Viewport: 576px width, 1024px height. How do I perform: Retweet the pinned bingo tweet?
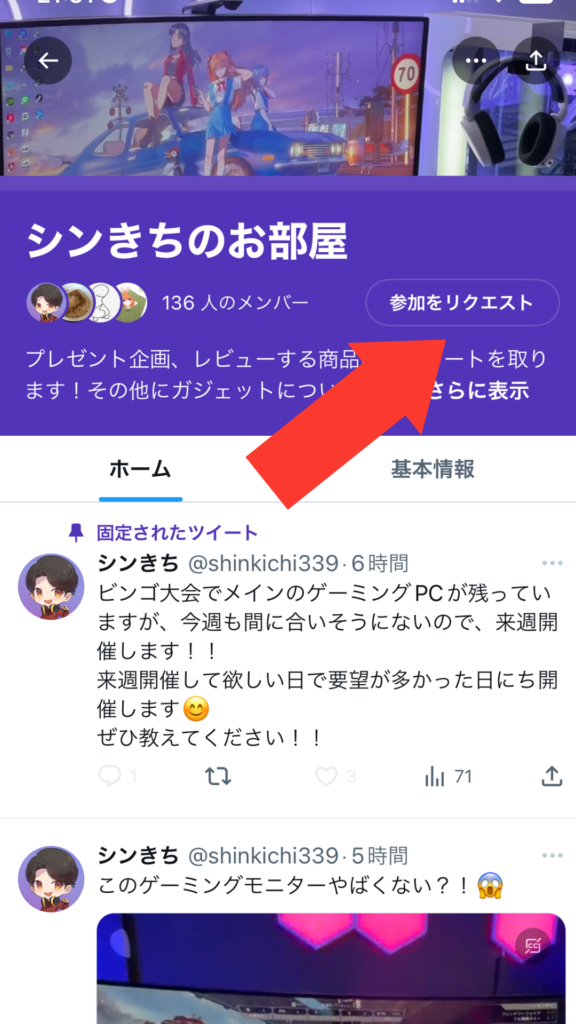(x=217, y=776)
